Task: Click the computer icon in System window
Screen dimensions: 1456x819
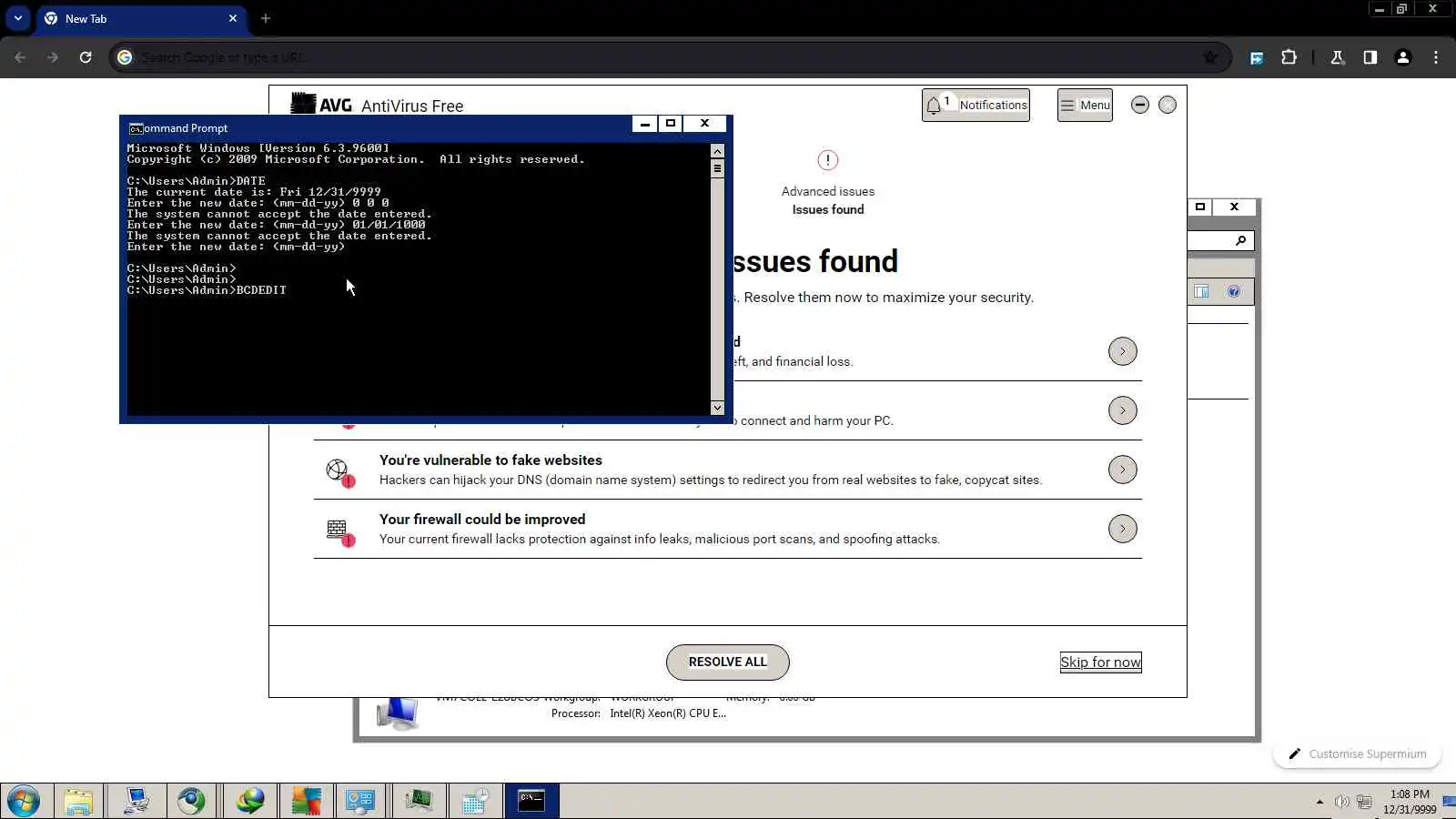Action: point(398,713)
